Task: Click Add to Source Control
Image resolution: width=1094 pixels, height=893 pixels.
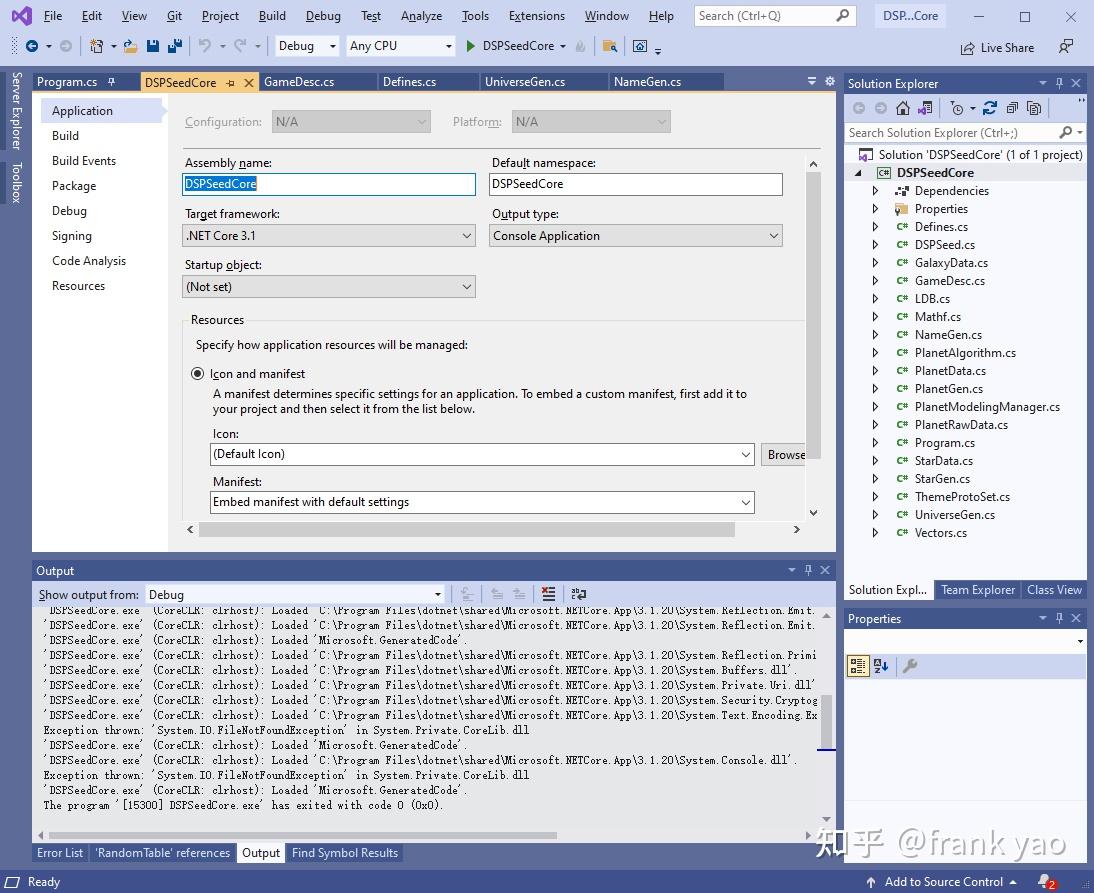Action: (942, 882)
